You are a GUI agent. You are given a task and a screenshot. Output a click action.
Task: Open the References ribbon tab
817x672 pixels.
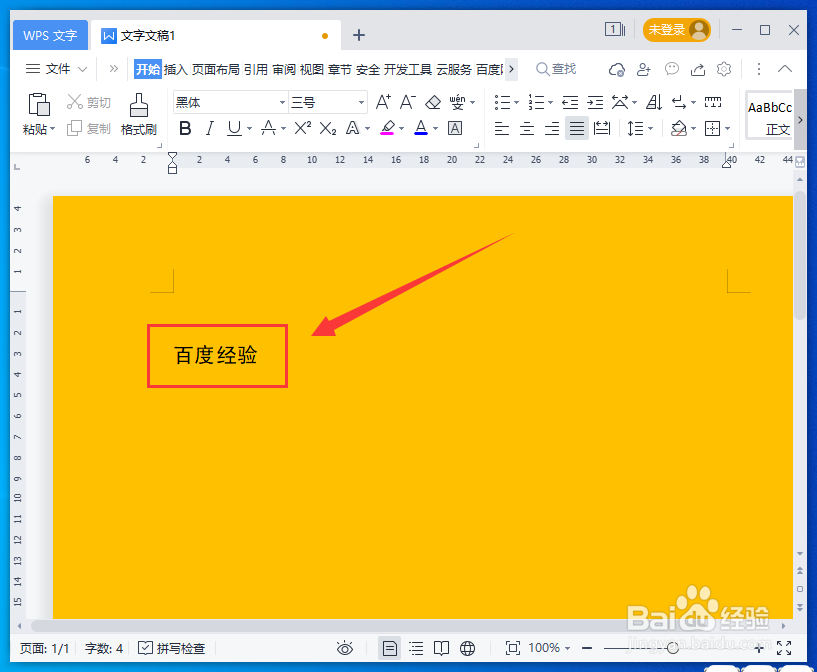pos(256,69)
